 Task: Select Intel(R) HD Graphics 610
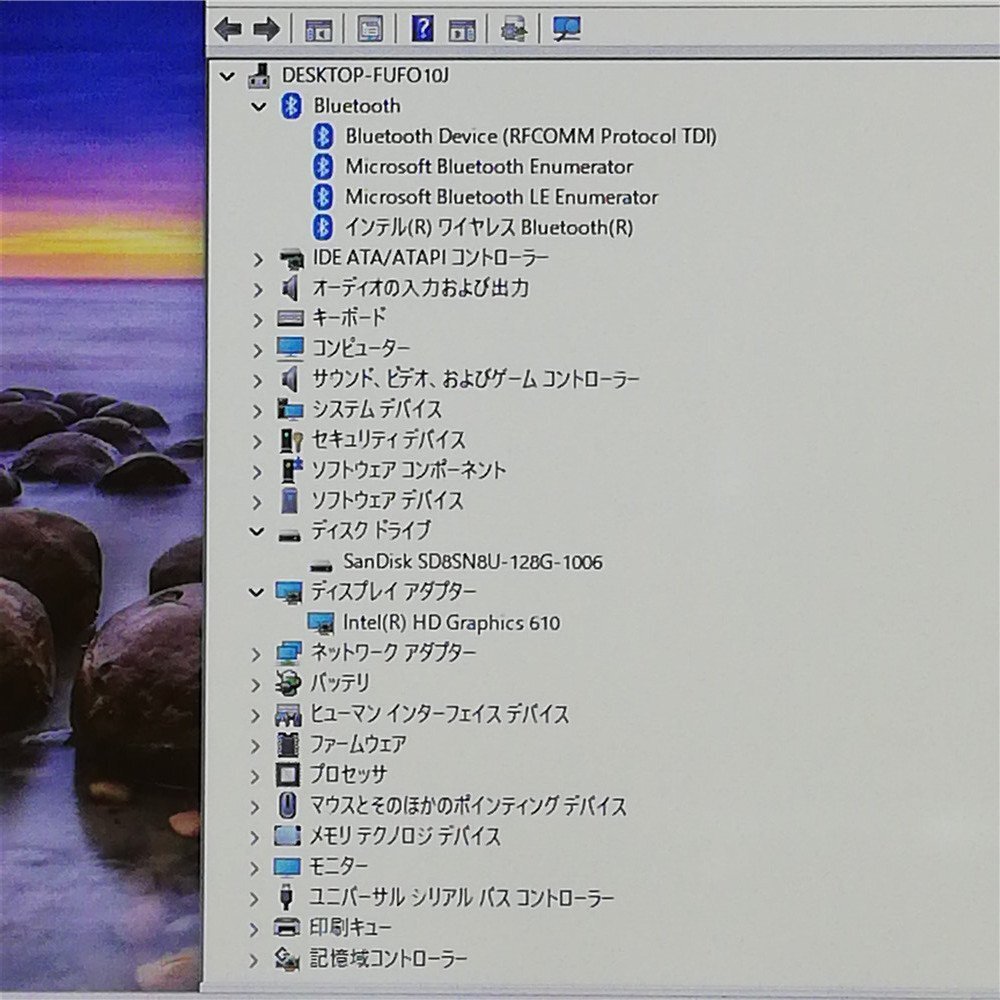[452, 622]
